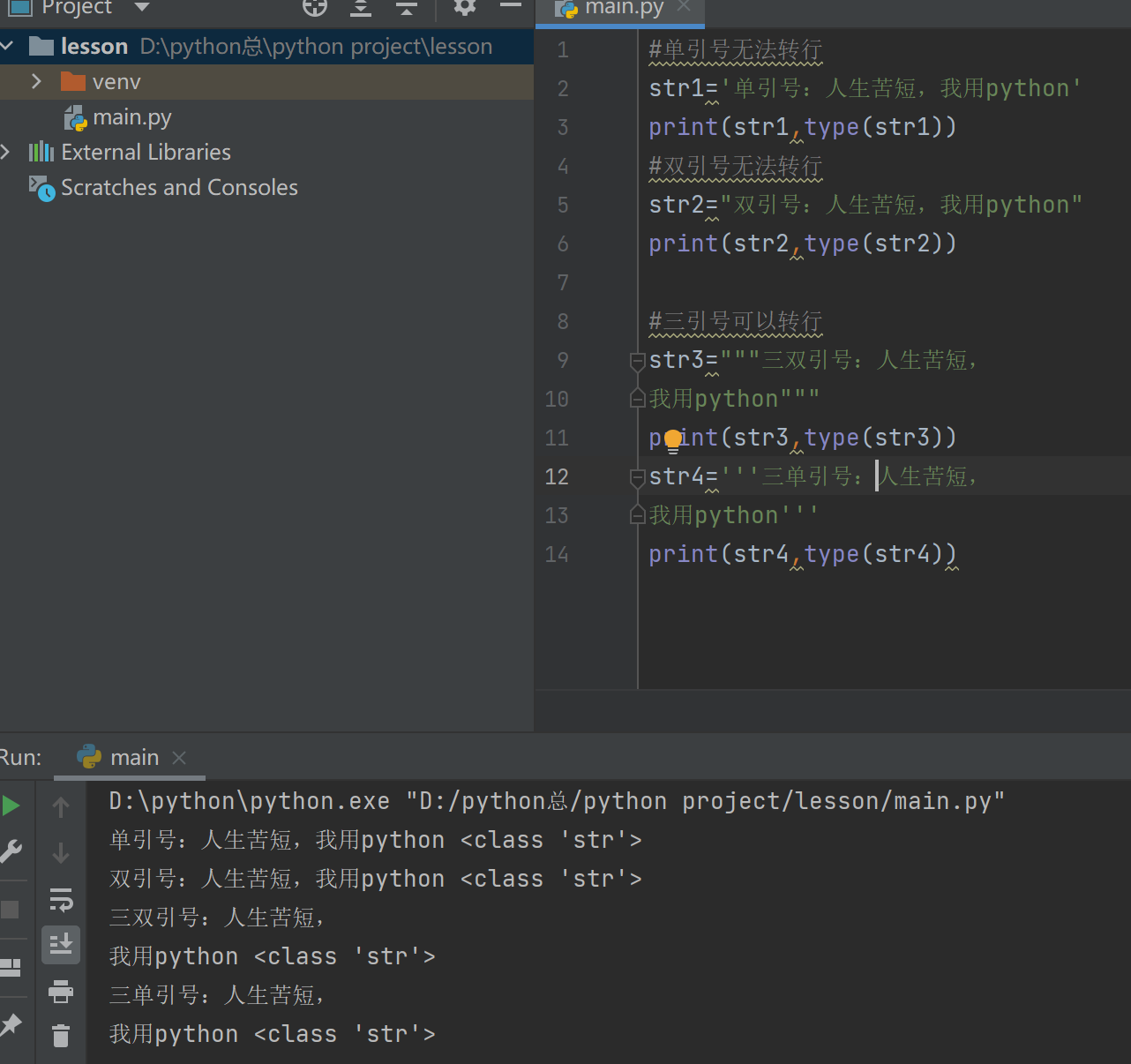Pin the Run tab with pin icon
The width and height of the screenshot is (1131, 1064).
point(11,1023)
